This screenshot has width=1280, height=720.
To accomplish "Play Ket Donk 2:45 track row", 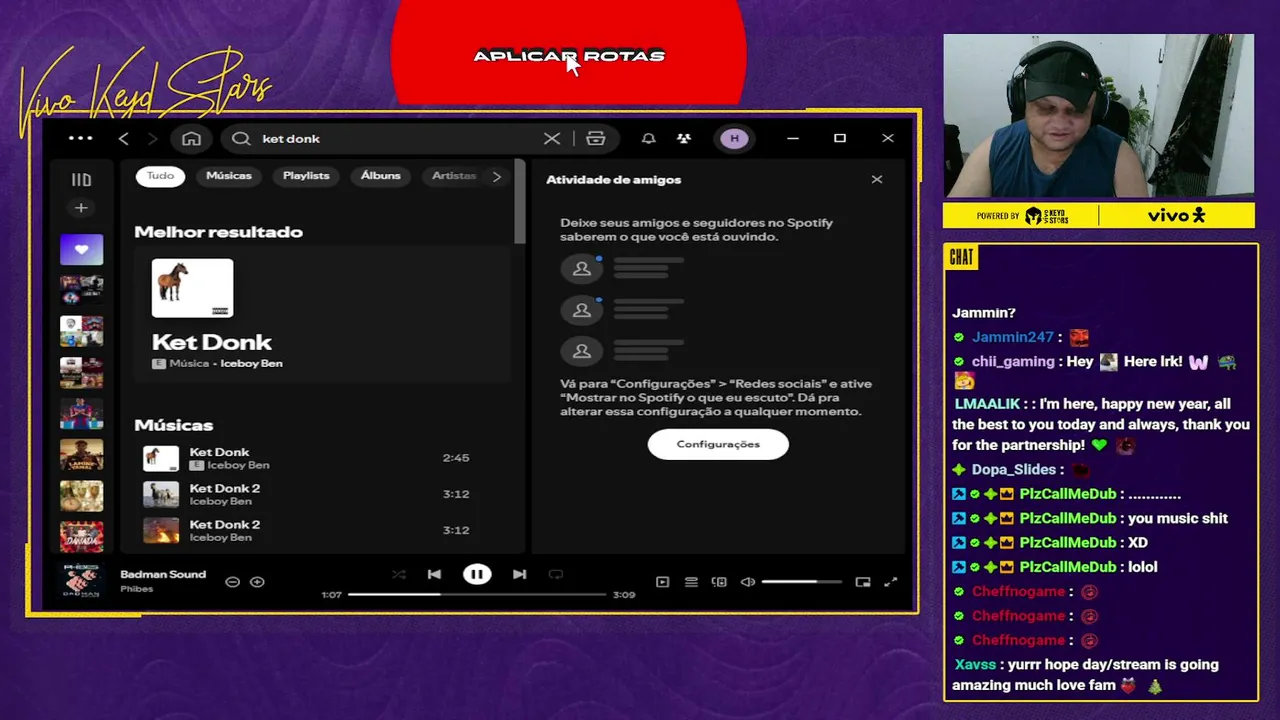I will pos(322,458).
